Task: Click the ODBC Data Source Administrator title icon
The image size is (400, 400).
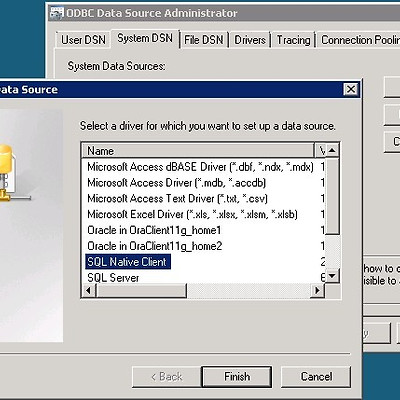Action: point(57,13)
